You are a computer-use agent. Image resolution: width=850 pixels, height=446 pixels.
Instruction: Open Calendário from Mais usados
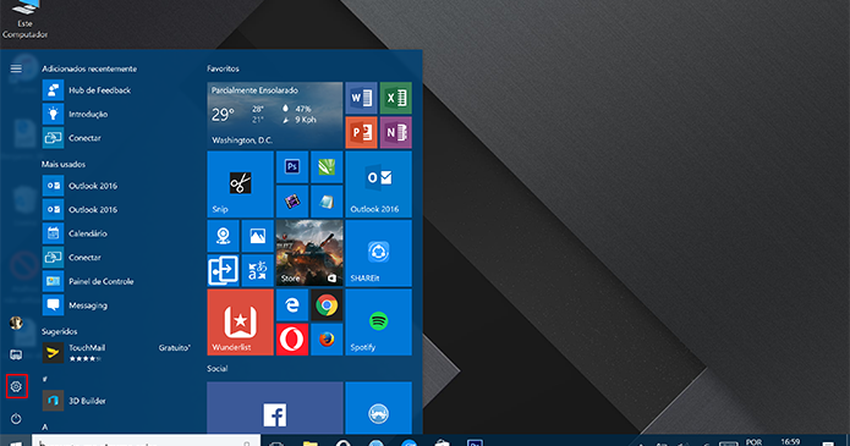point(117,234)
